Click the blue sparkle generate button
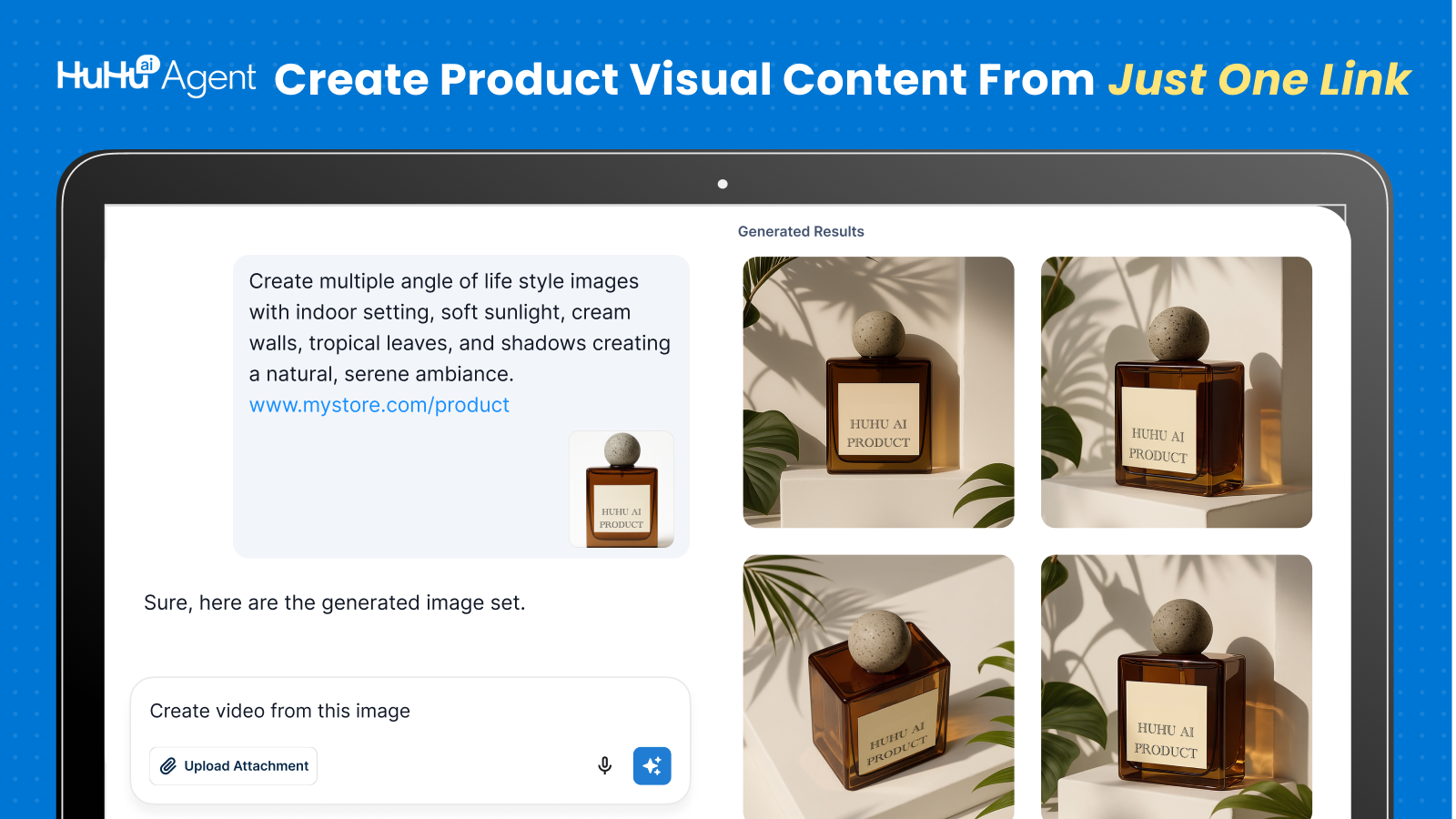This screenshot has width=1456, height=819. 652,766
